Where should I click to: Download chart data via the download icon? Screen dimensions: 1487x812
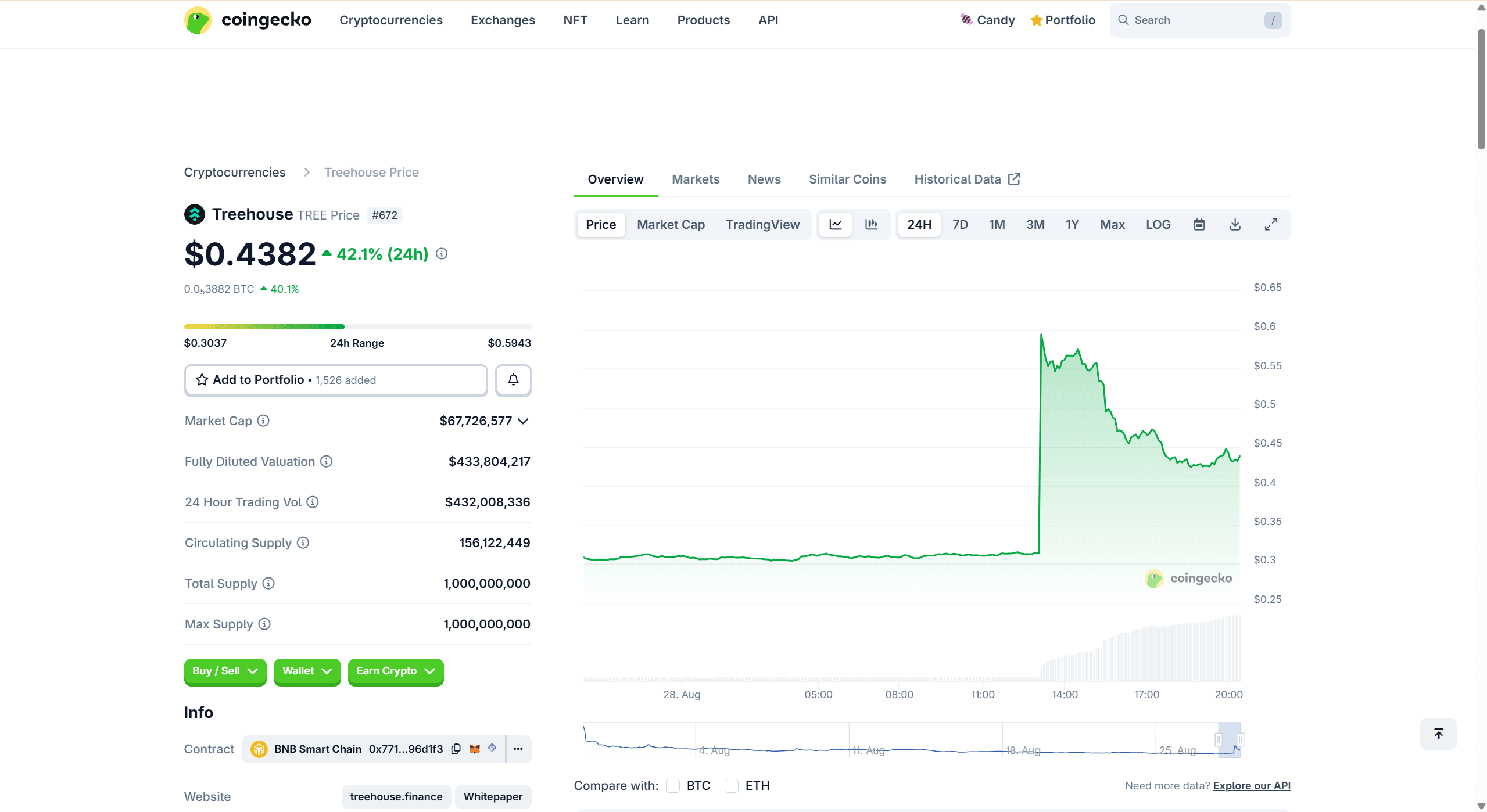click(1235, 224)
